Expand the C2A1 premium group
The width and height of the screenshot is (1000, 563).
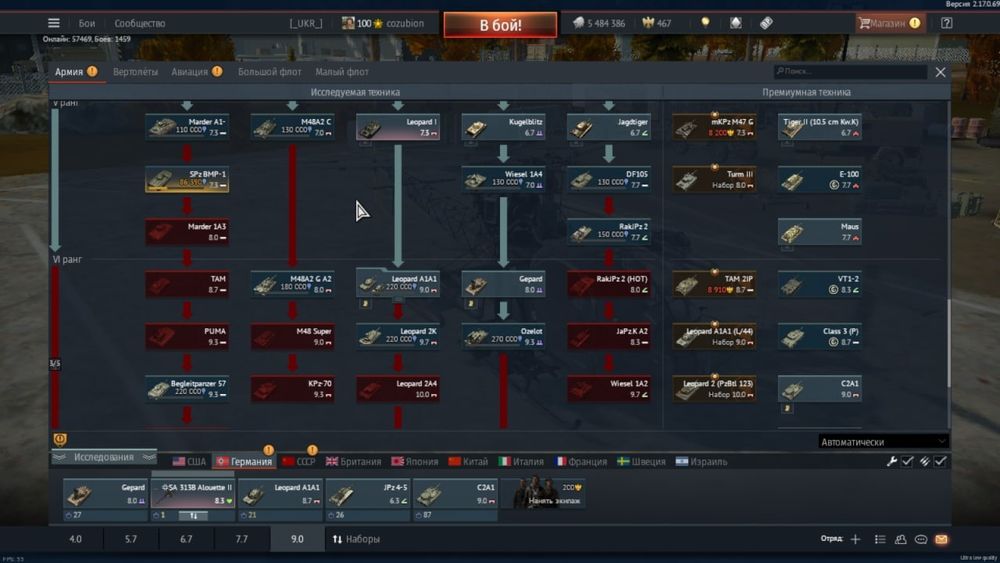[820, 389]
